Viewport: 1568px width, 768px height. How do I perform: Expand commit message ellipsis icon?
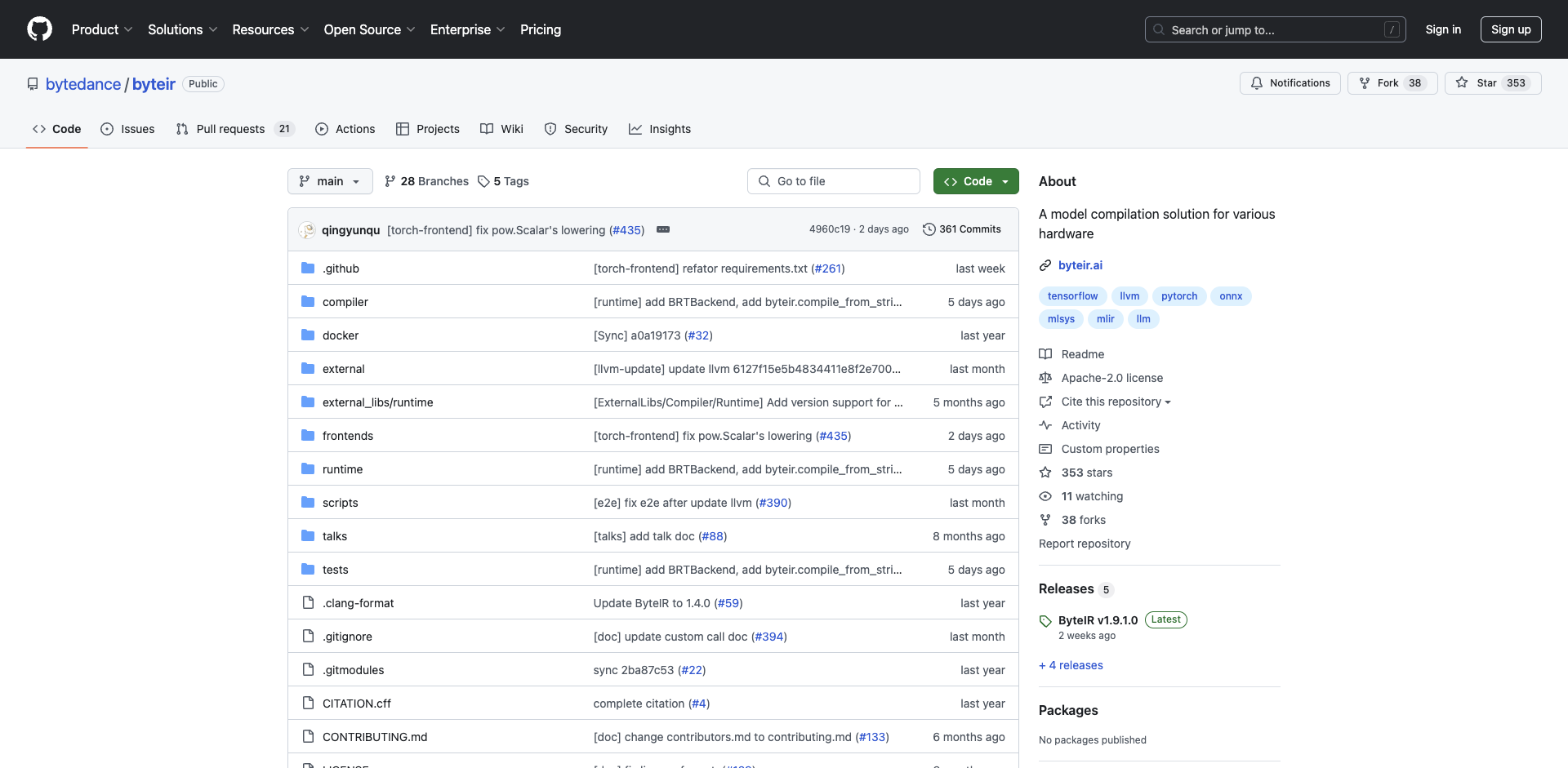click(x=663, y=230)
